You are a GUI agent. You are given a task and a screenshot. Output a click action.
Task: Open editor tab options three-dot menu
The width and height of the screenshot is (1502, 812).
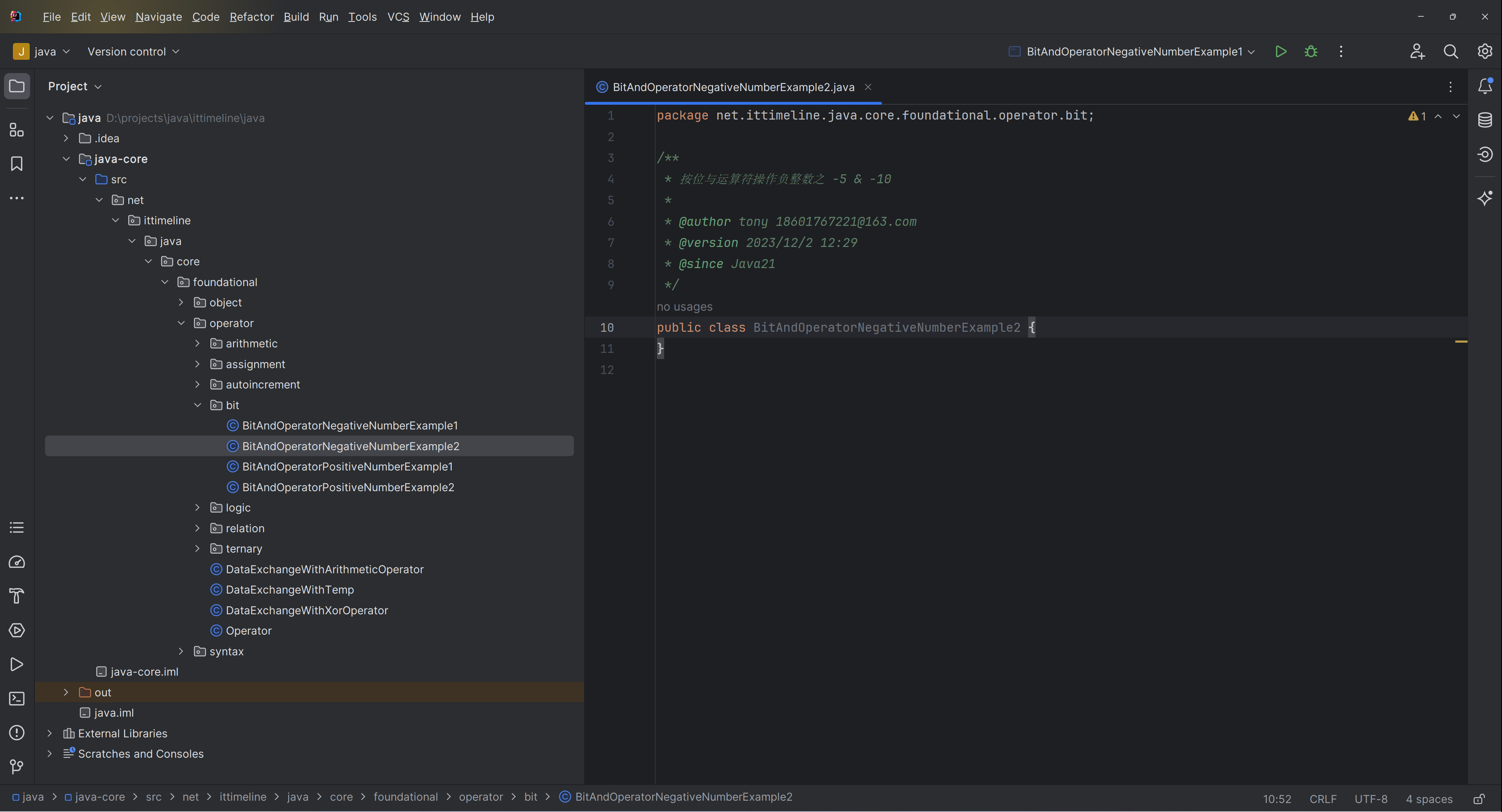1451,87
